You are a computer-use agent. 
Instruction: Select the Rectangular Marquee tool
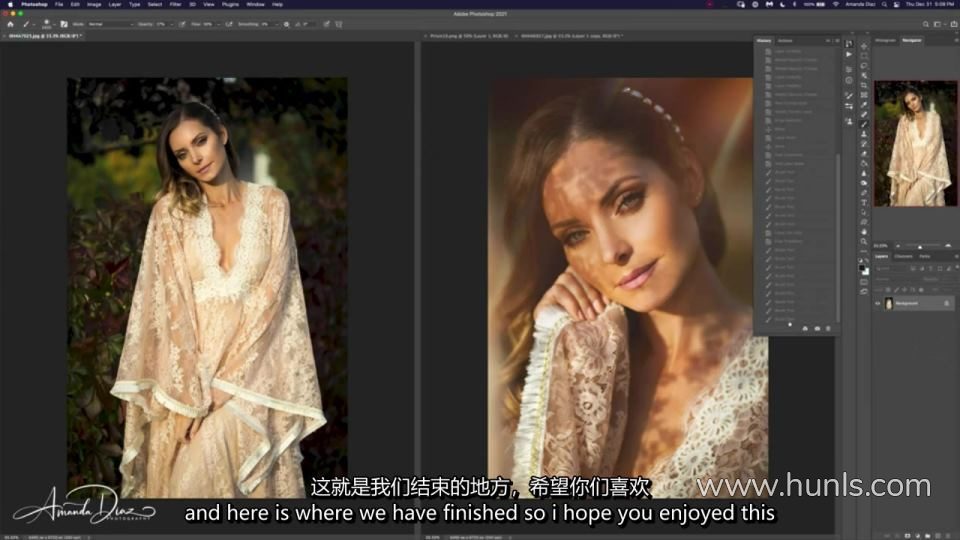click(864, 56)
